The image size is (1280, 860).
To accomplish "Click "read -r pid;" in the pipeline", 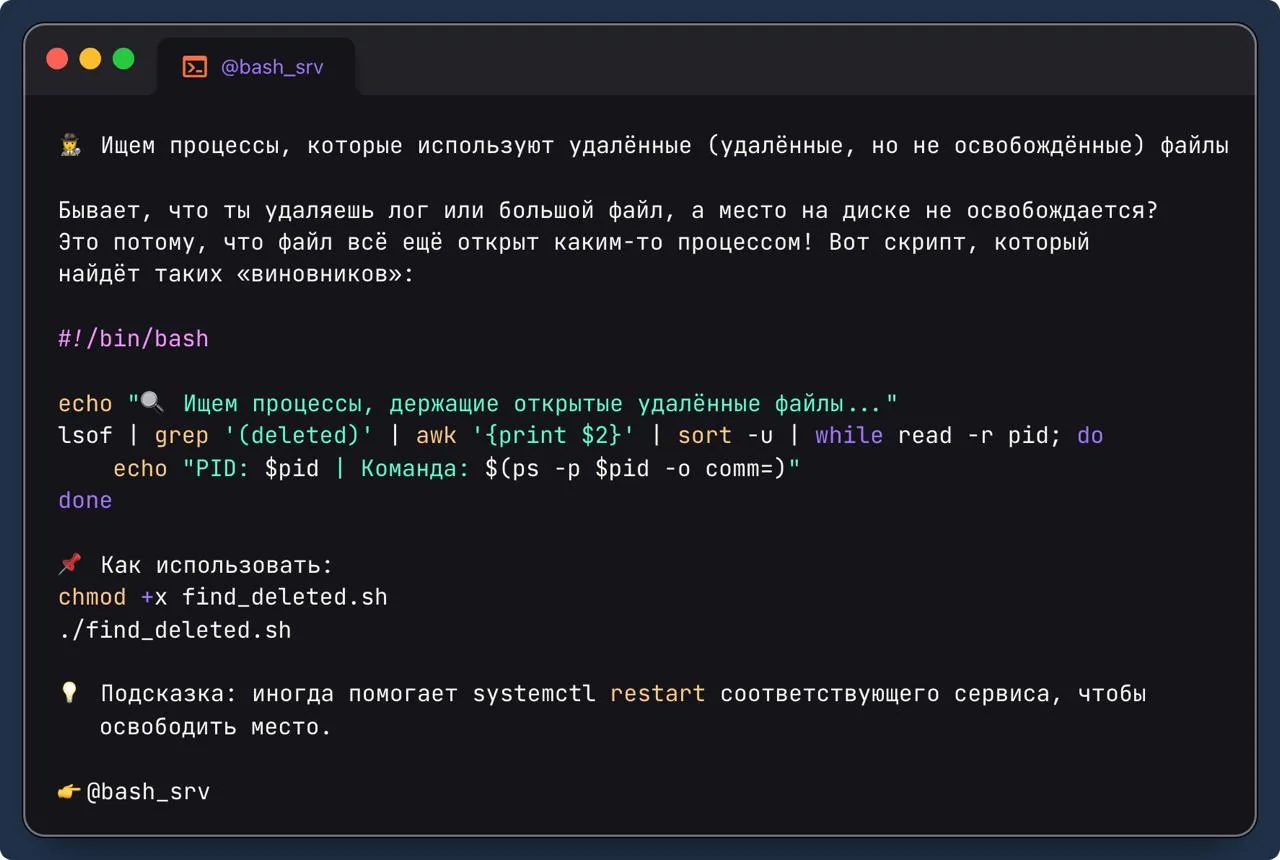I will coord(980,436).
